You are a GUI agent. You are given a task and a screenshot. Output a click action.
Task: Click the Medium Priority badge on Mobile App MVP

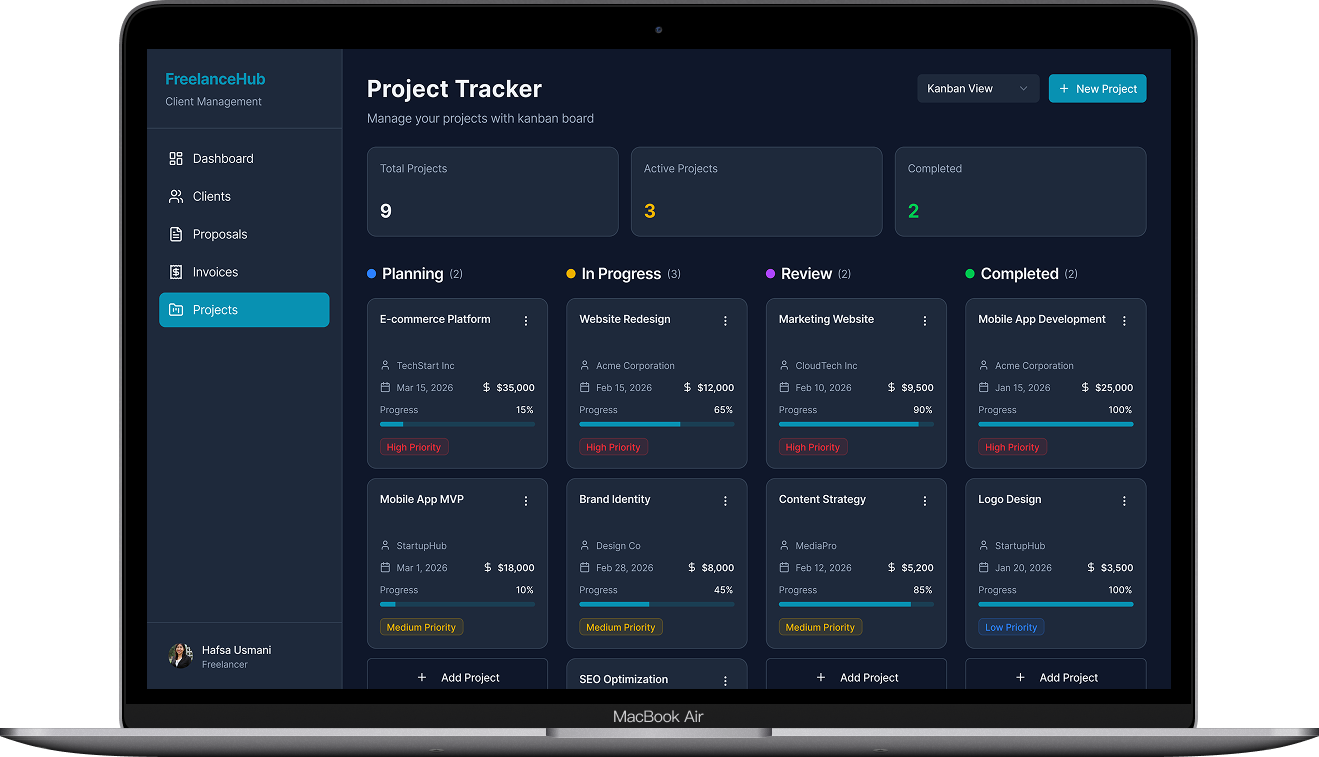[421, 627]
